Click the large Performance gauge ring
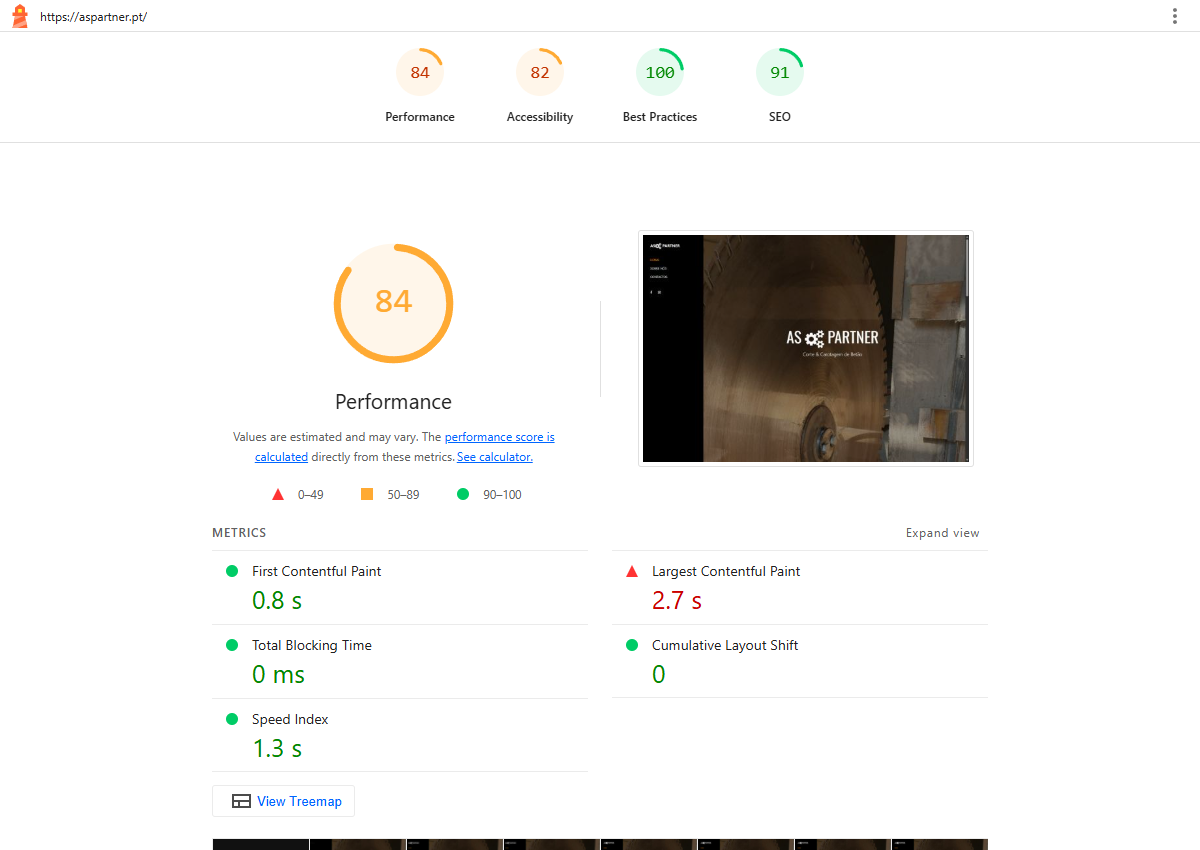Image resolution: width=1200 pixels, height=850 pixels. (393, 304)
